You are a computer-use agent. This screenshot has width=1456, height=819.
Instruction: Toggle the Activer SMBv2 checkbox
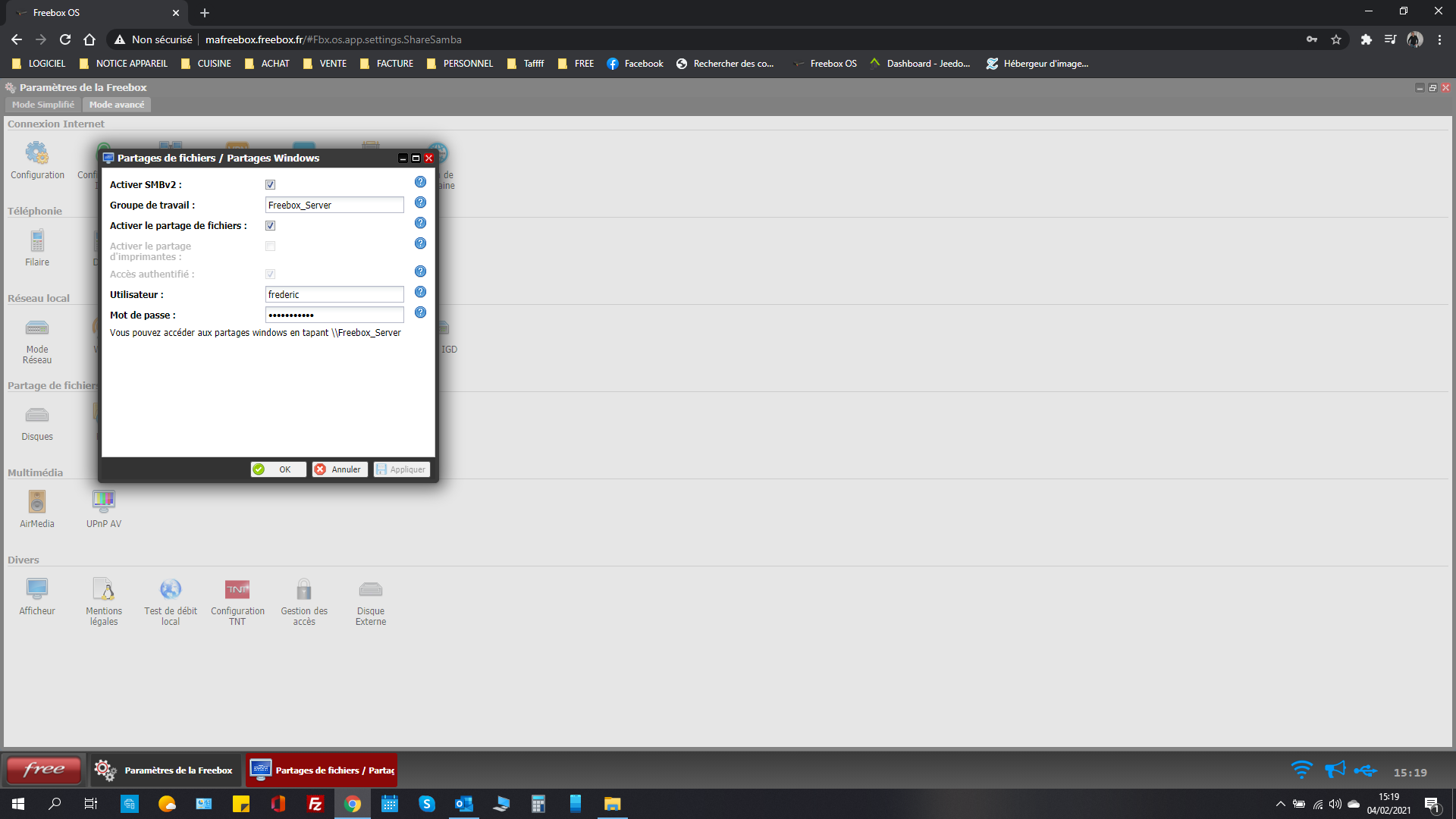point(270,185)
